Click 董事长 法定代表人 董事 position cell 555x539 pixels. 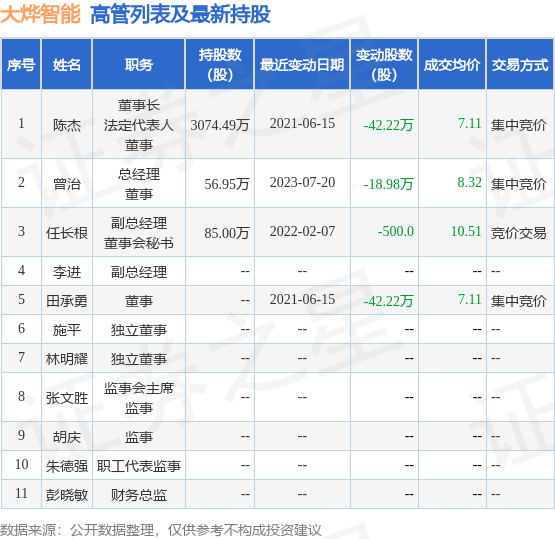pos(139,125)
